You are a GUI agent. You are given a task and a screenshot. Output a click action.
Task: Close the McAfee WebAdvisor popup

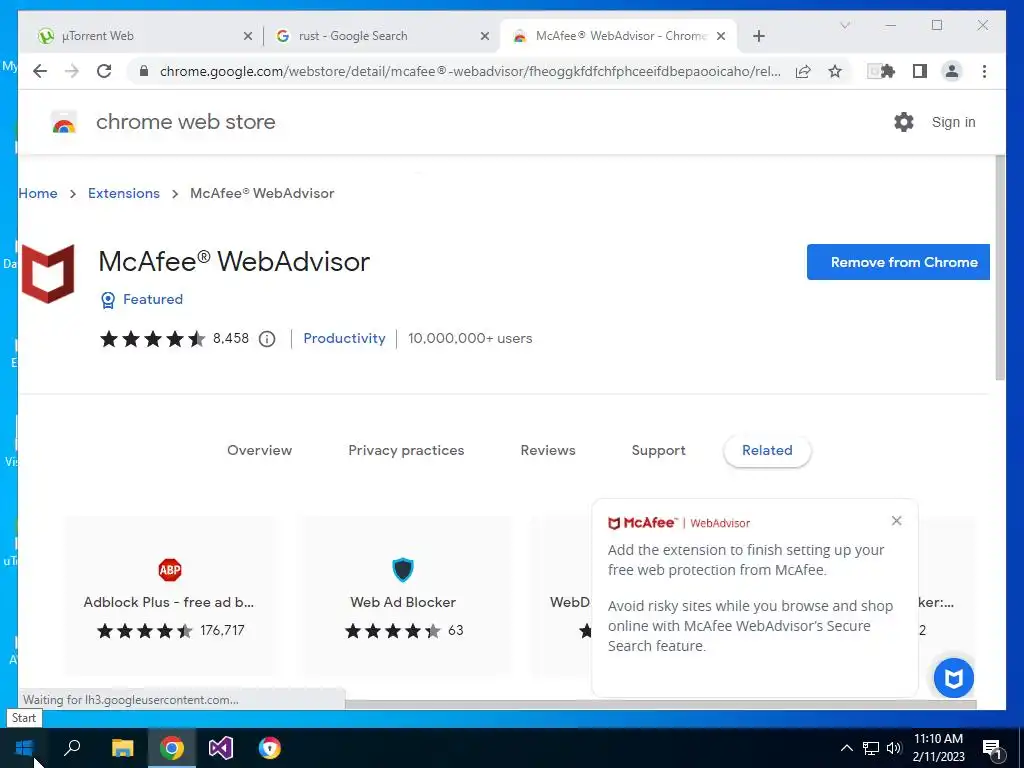[x=897, y=520]
